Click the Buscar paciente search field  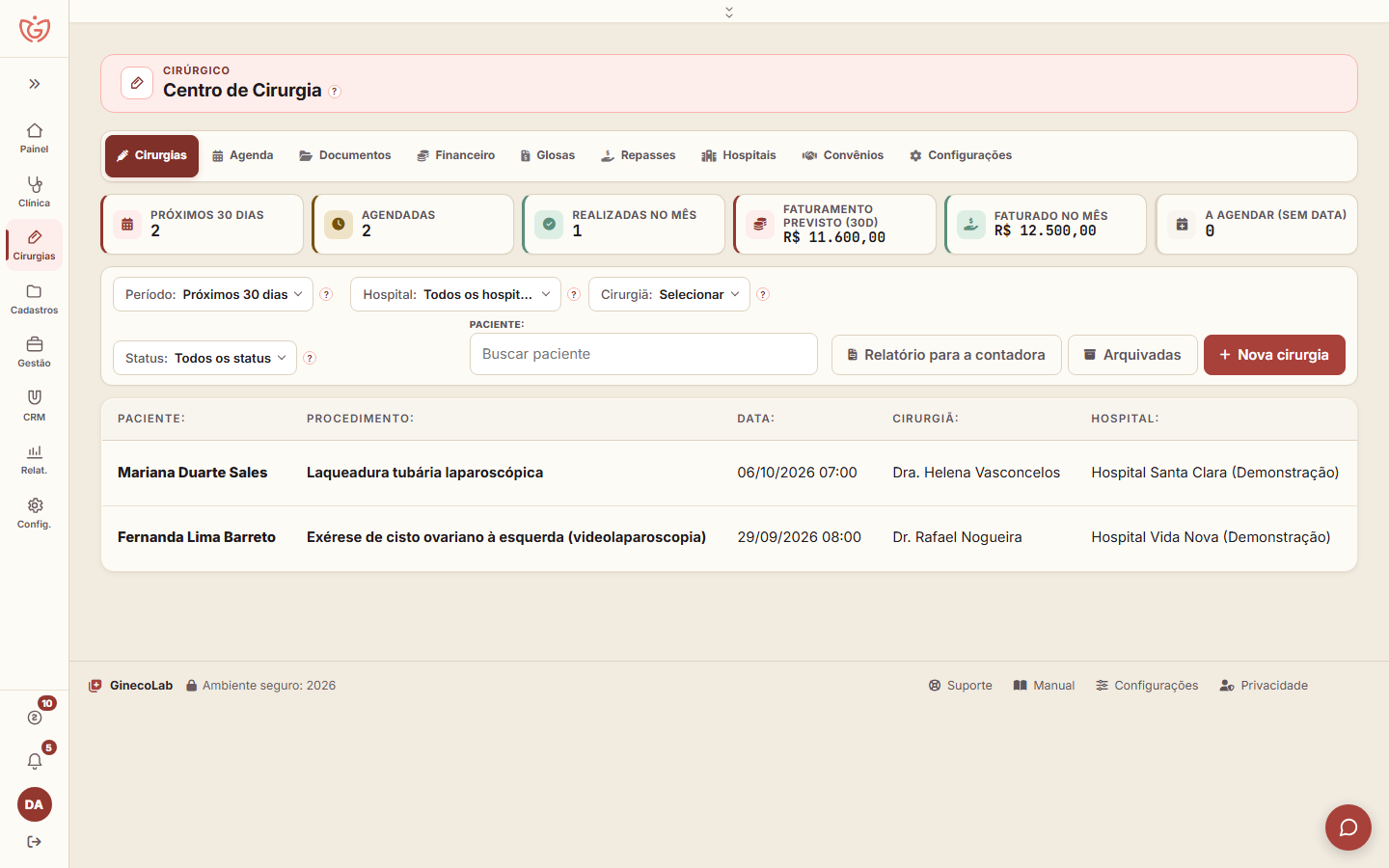pos(643,354)
